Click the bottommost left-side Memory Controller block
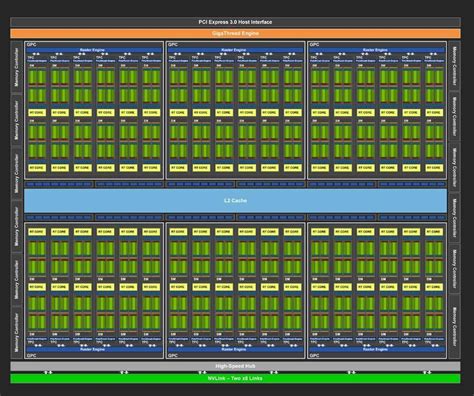Image resolution: width=474 pixels, height=396 pixels. 17,332
